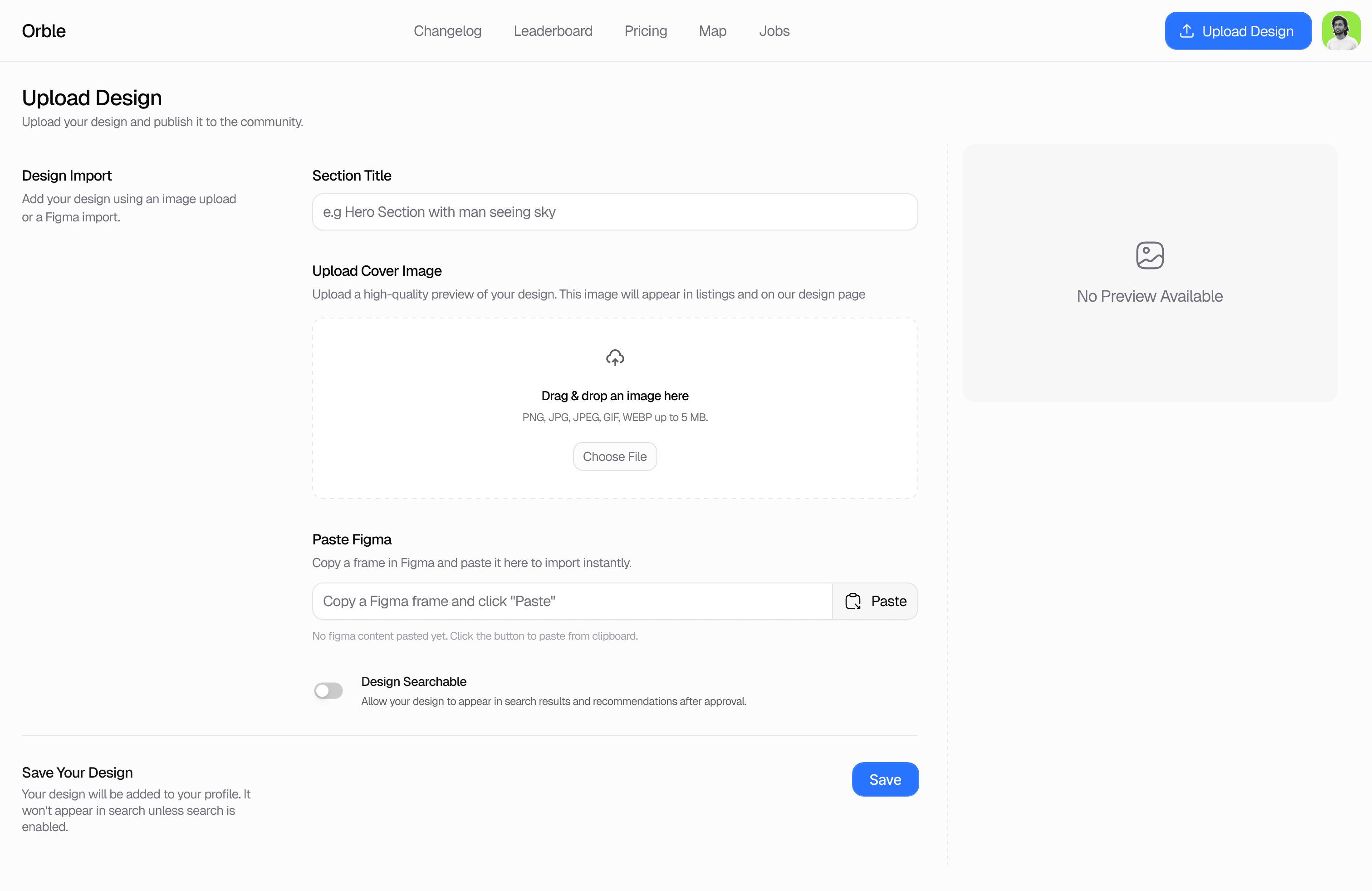
Task: Navigate to the Map page
Action: pyautogui.click(x=712, y=31)
